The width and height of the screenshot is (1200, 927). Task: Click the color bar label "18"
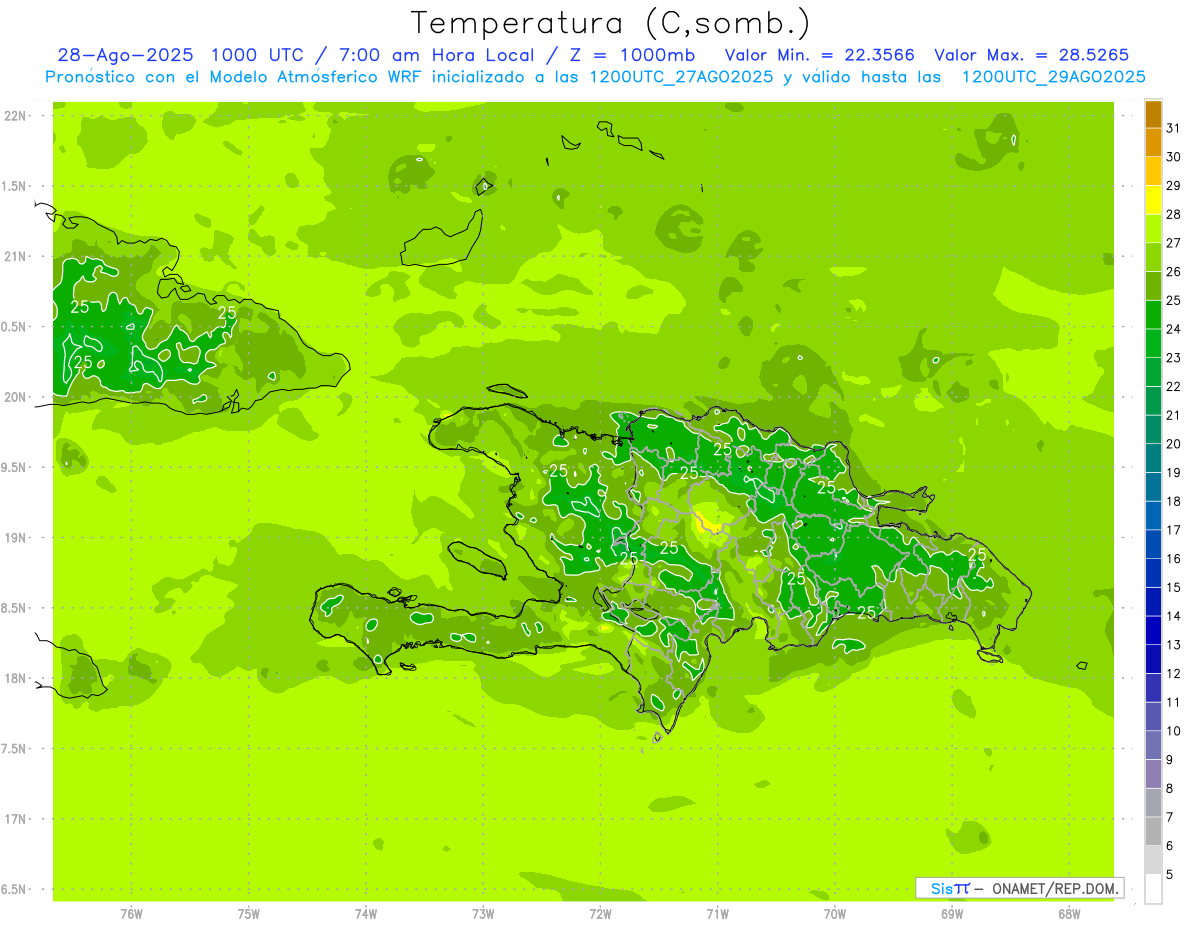[1174, 501]
